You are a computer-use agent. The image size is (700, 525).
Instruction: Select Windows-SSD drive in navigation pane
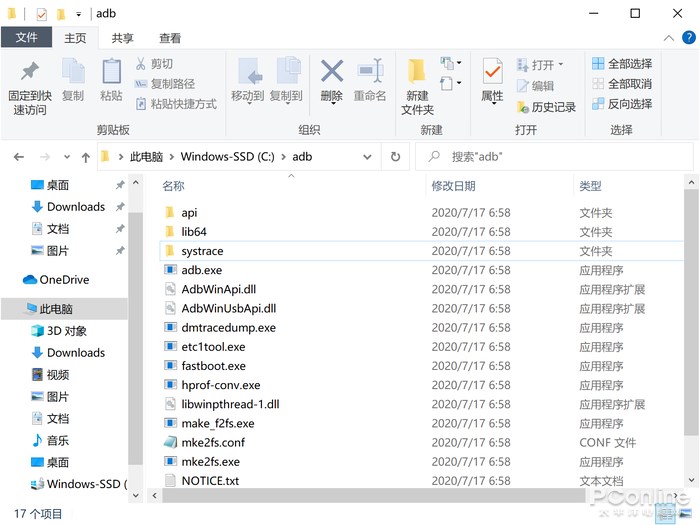pyautogui.click(x=79, y=484)
